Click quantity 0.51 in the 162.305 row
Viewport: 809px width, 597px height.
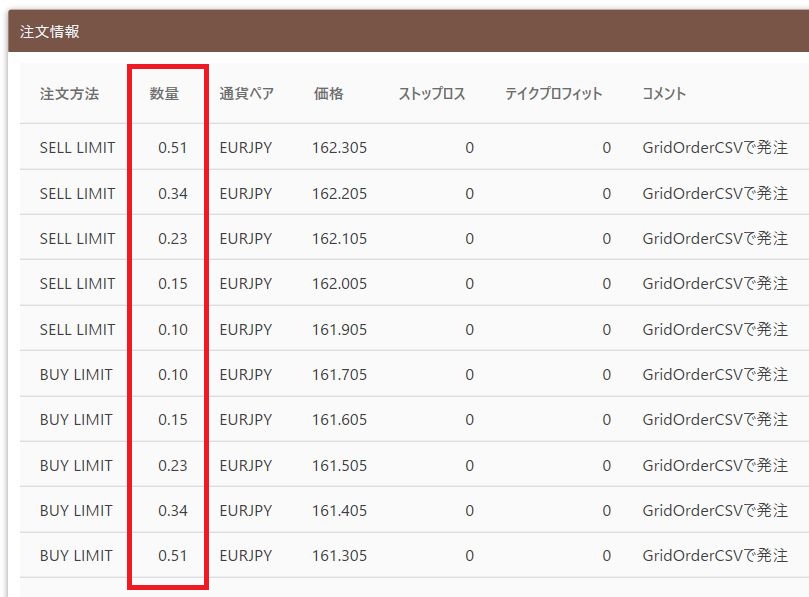172,148
